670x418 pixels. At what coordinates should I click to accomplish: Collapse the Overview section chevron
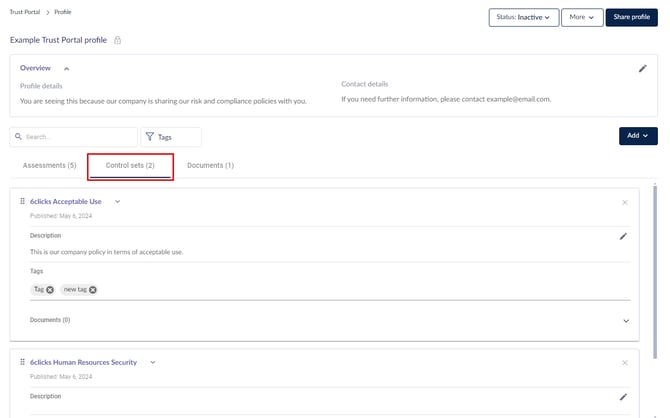click(67, 68)
